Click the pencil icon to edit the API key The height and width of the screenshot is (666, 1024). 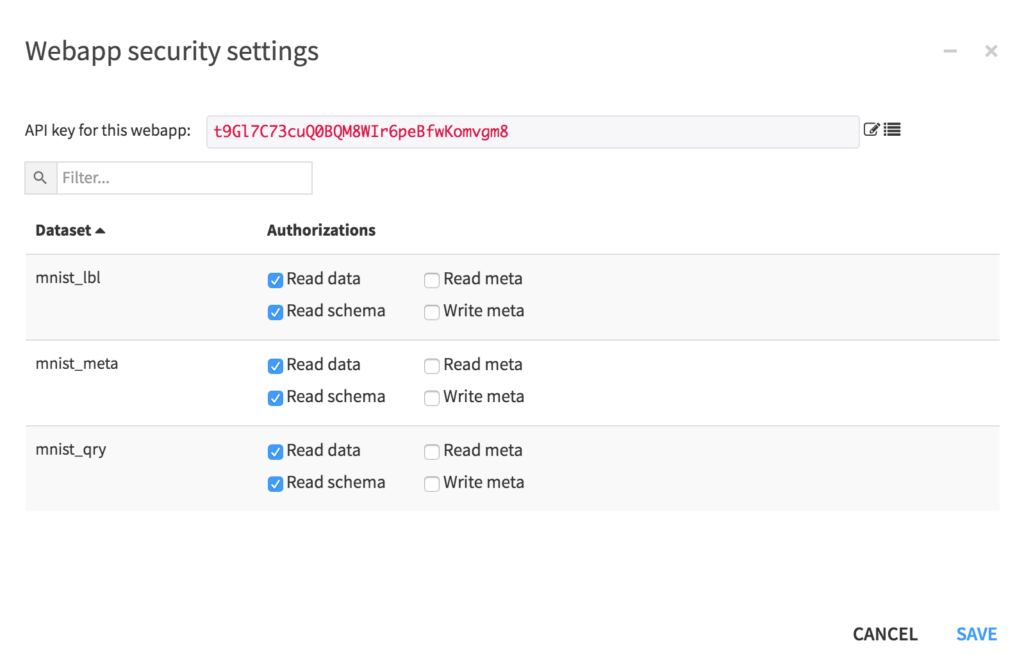tap(870, 129)
